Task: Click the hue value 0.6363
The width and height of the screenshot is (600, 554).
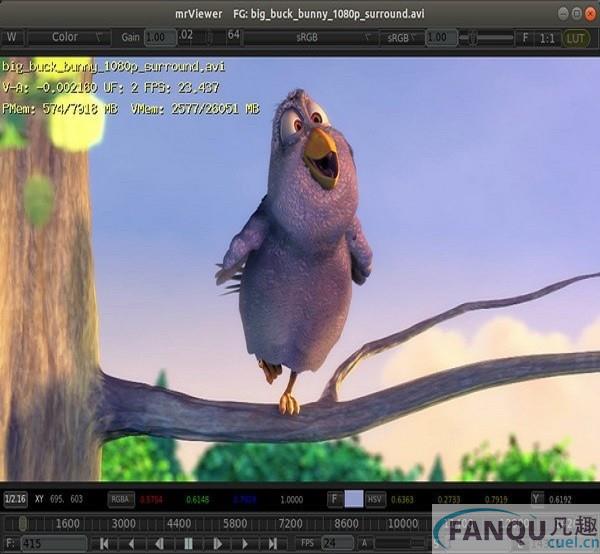Action: [402, 500]
